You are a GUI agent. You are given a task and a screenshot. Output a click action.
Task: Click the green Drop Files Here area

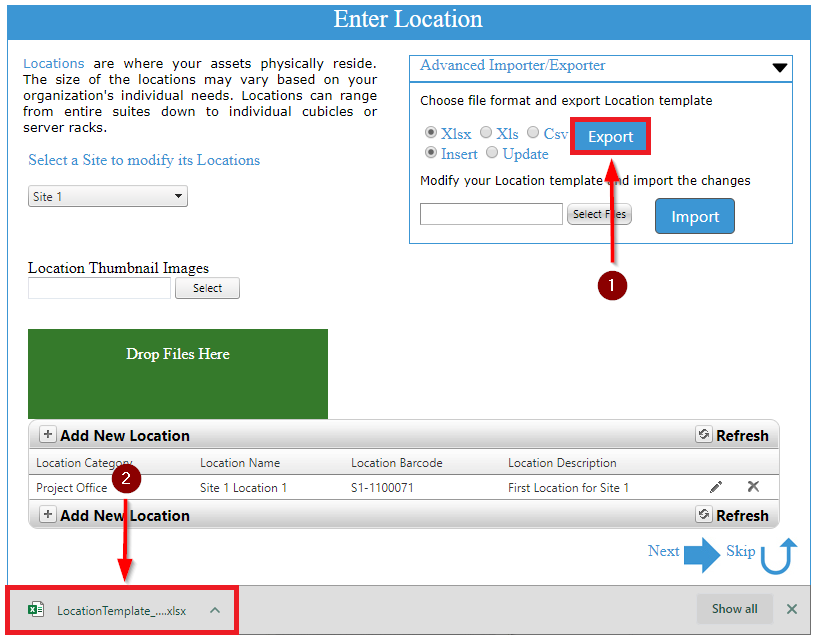[x=178, y=374]
